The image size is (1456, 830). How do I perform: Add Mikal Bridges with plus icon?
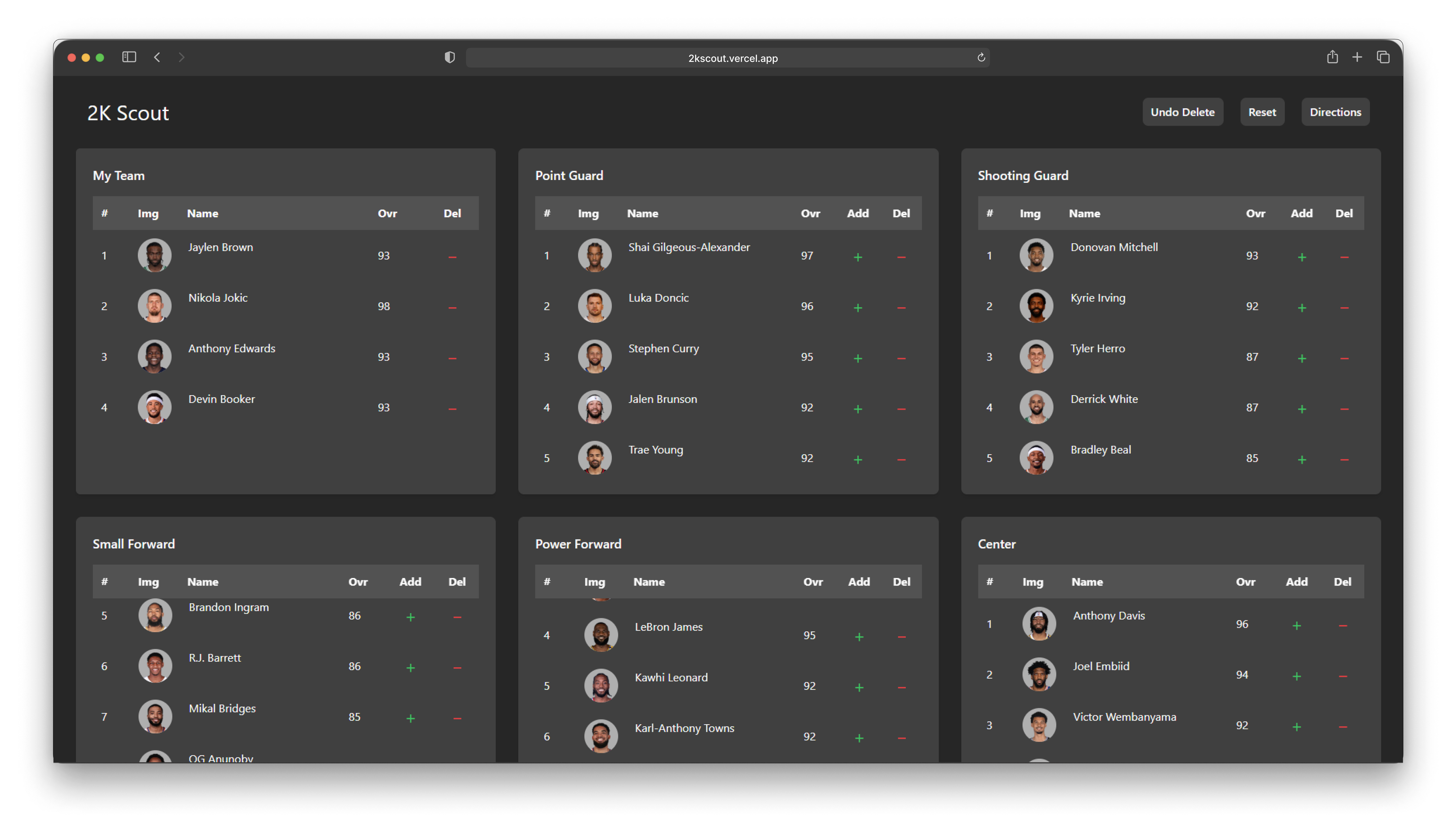coord(410,718)
